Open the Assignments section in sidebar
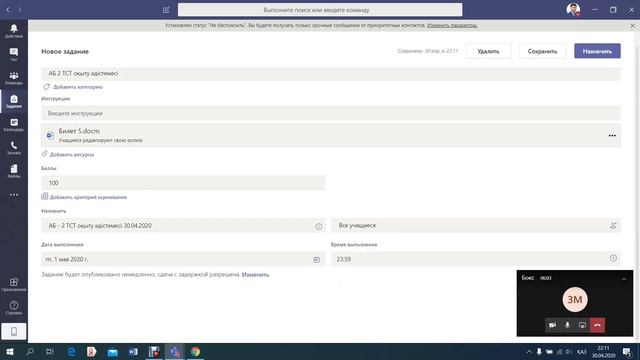The width and height of the screenshot is (640, 360). tap(13, 101)
